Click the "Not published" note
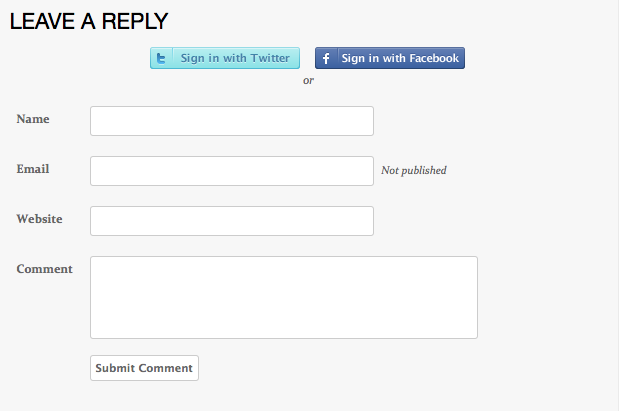619x411 pixels. [x=414, y=170]
